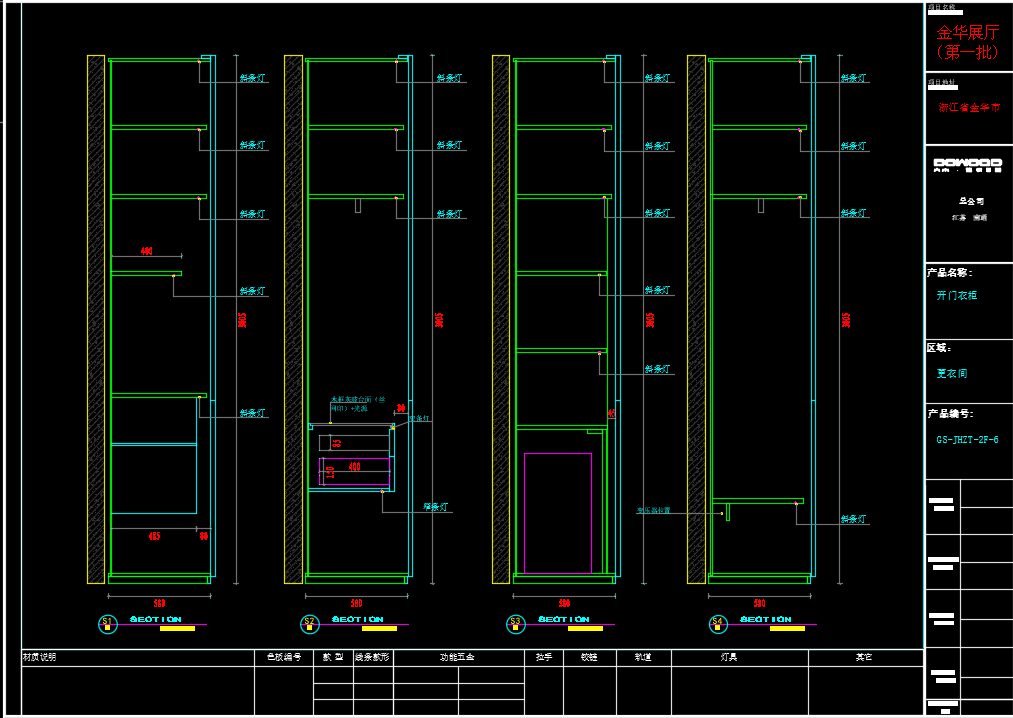Image resolution: width=1013 pixels, height=718 pixels.
Task: Select the 95 dimension in section S2
Action: pyautogui.click(x=337, y=443)
